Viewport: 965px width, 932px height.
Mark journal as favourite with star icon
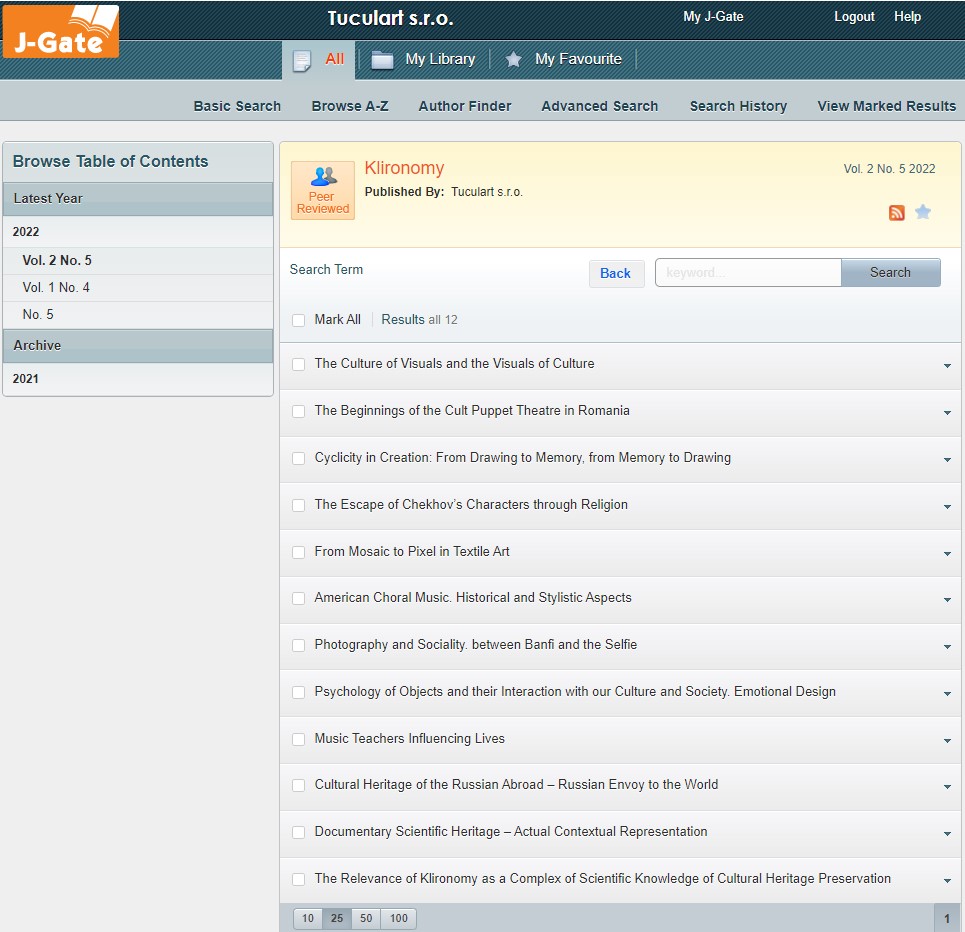pos(923,212)
